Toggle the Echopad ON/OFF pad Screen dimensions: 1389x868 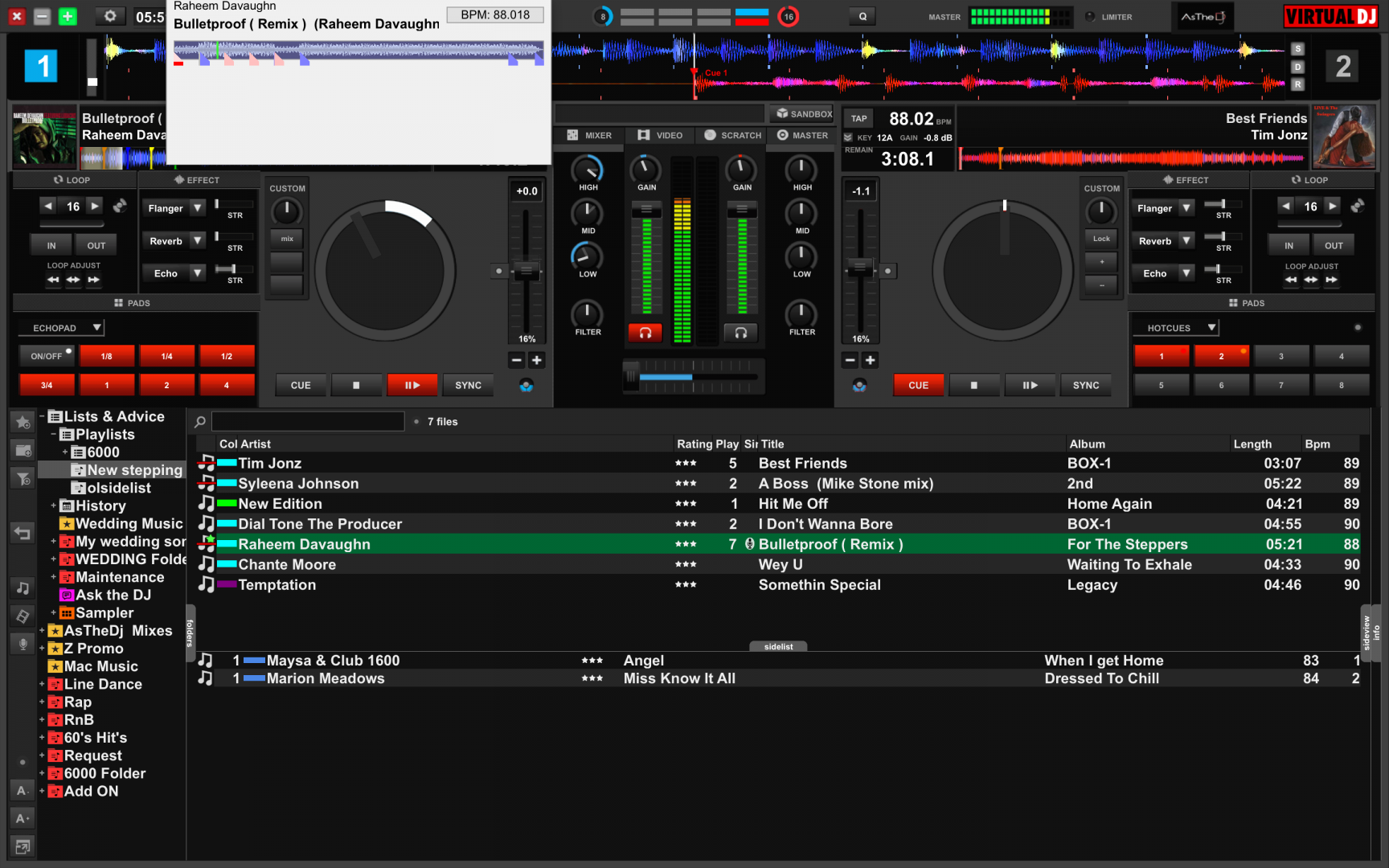coord(47,356)
